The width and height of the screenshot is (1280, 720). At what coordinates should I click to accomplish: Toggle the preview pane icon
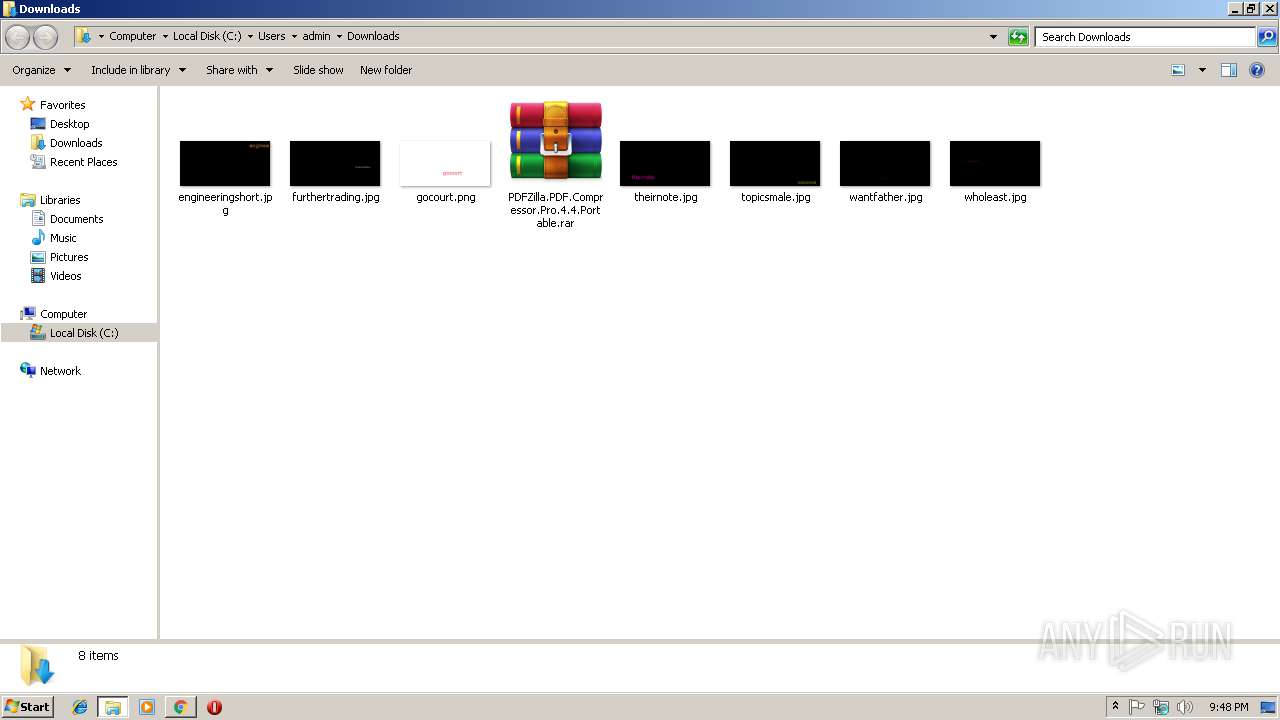pos(1229,70)
